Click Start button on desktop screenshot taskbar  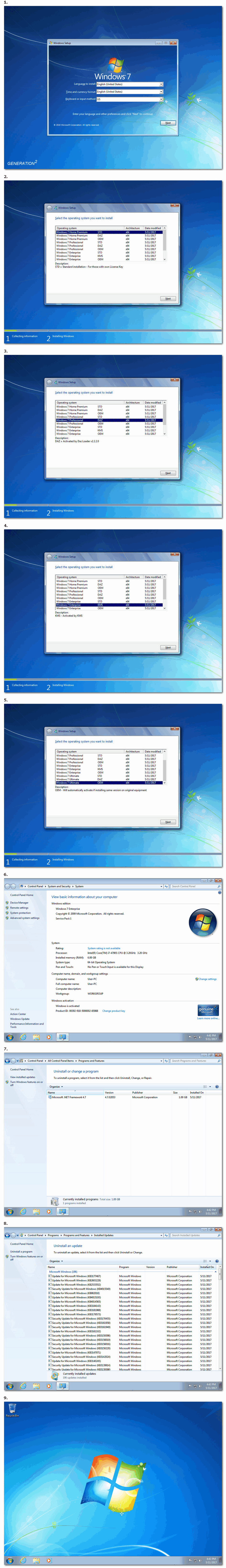tap(10, 1560)
